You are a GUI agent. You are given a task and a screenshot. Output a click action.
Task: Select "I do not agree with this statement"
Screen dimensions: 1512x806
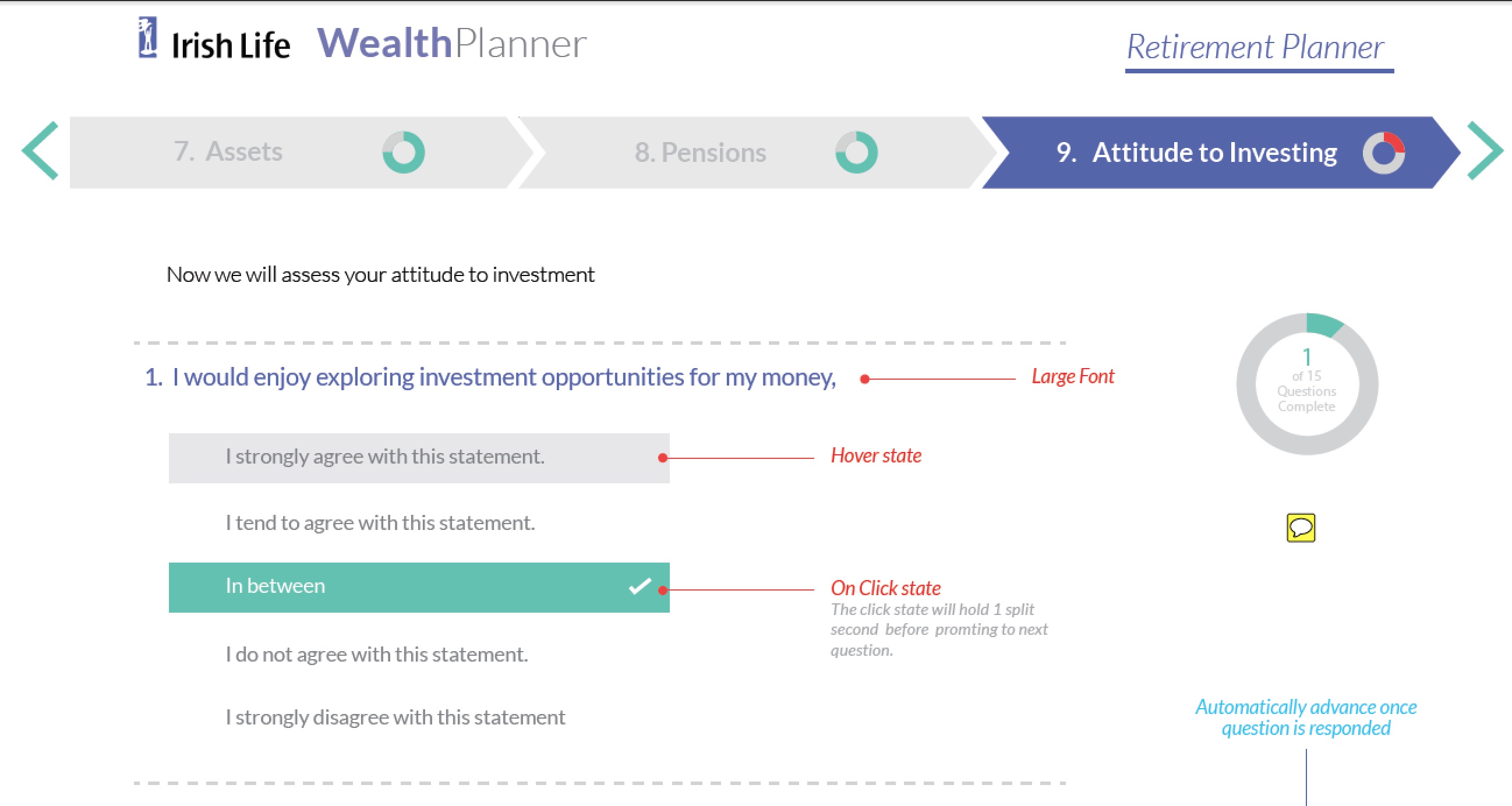pos(376,655)
